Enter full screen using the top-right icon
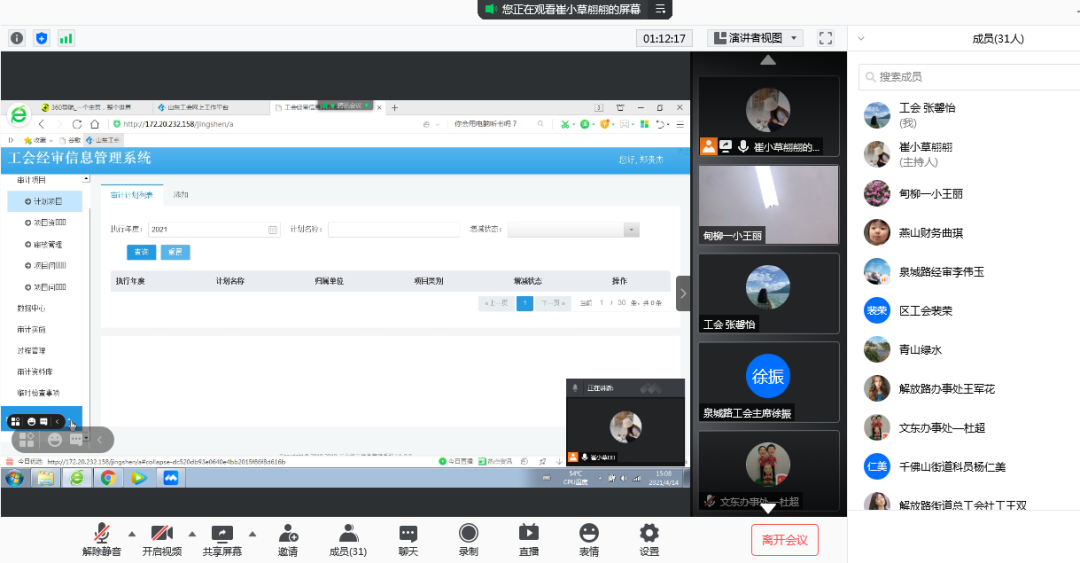This screenshot has height=563, width=1080. tap(825, 38)
